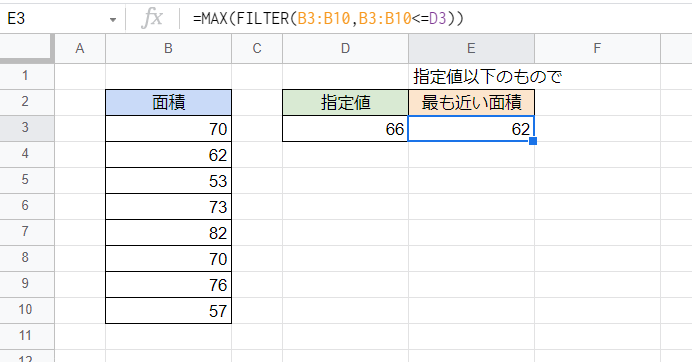This screenshot has height=362, width=692.
Task: Select column A header
Action: (x=80, y=49)
